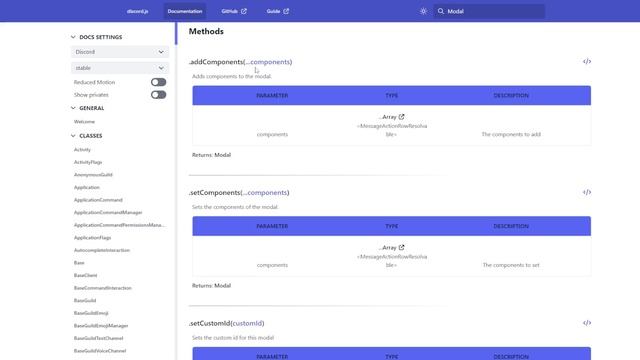Open the AnonymousGuild class
The image size is (640, 360).
click(x=93, y=175)
